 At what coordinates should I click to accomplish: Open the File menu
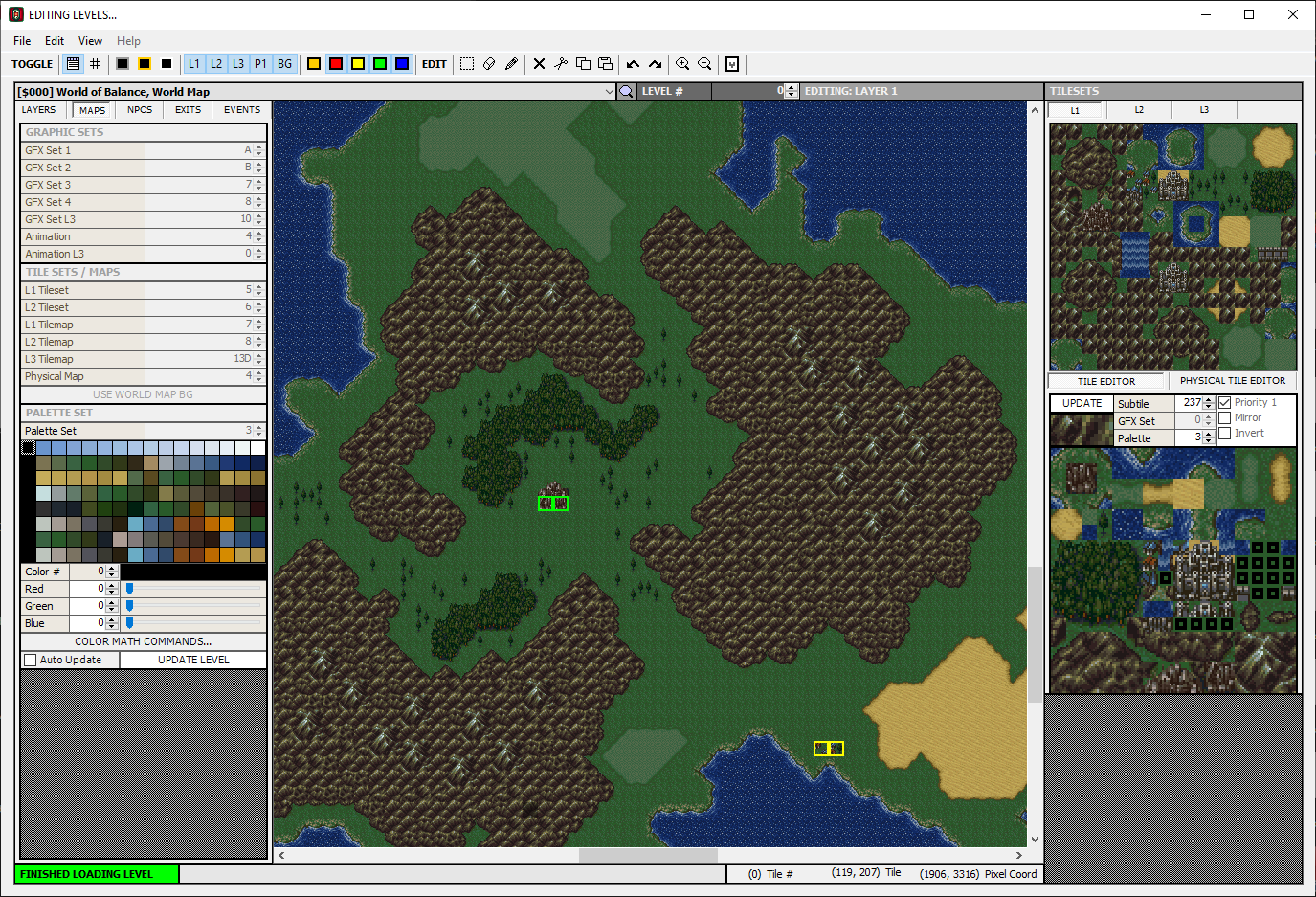point(22,41)
